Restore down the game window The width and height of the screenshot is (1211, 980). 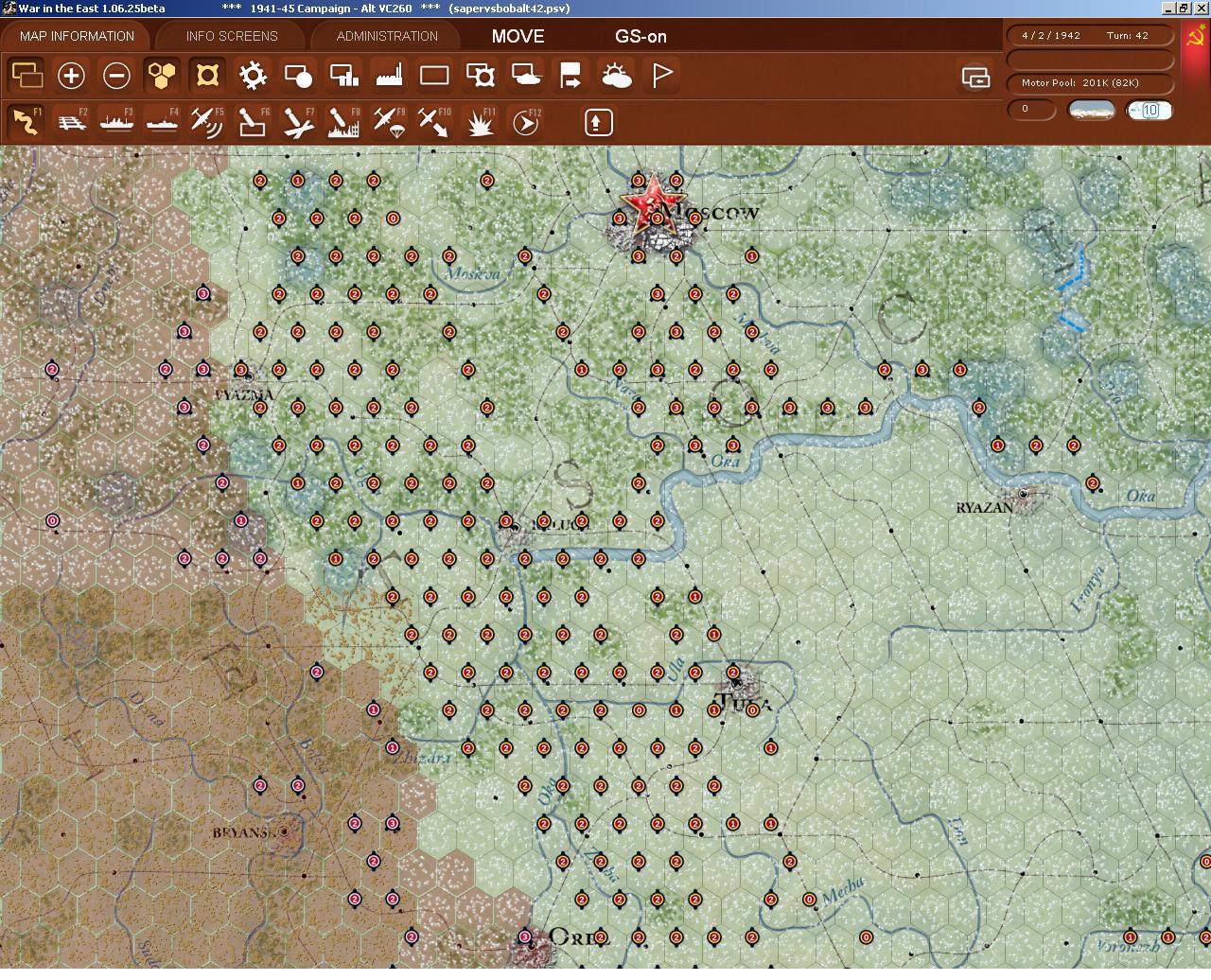click(x=1183, y=9)
